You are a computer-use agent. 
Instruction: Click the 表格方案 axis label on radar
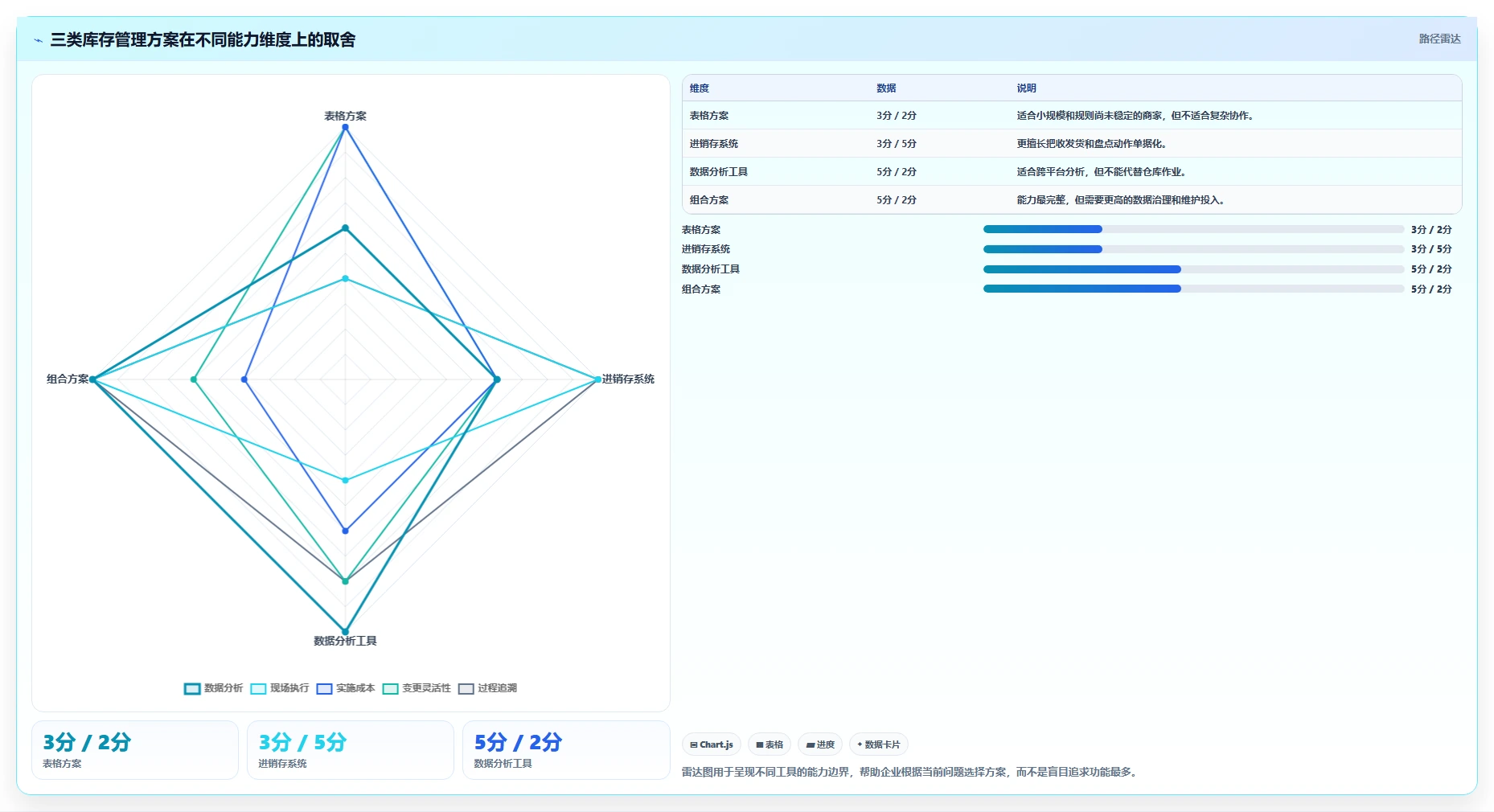[x=345, y=116]
